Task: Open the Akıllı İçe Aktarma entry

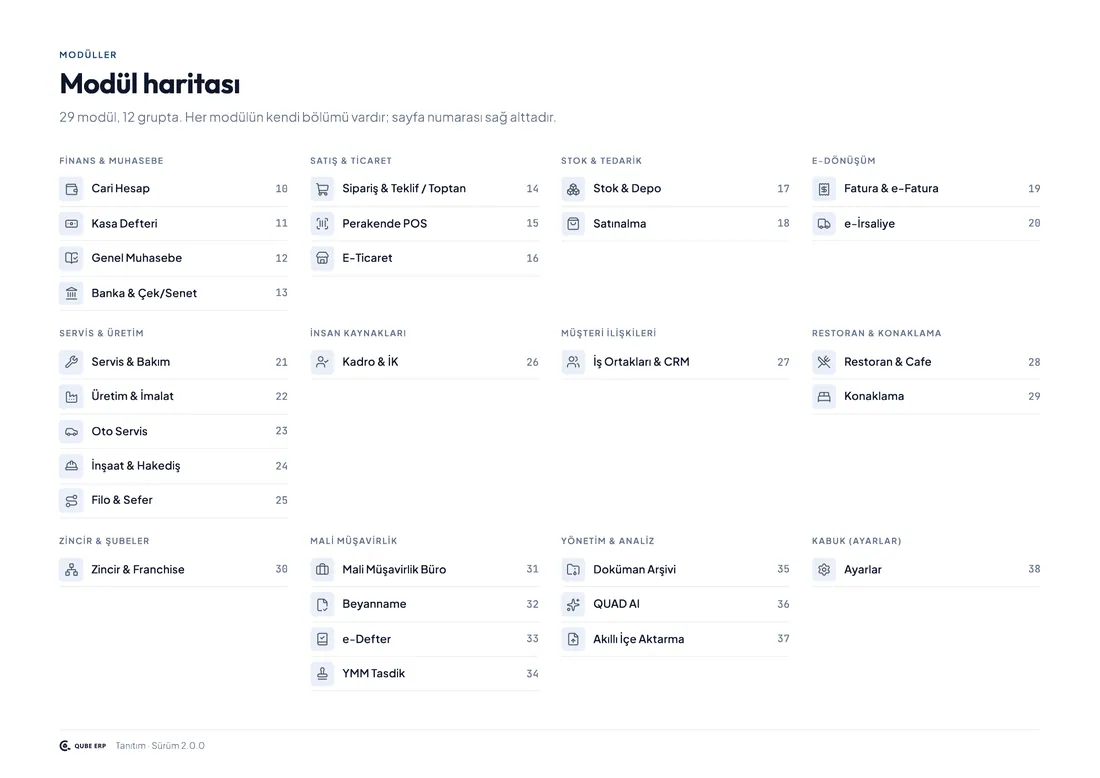Action: coord(675,639)
